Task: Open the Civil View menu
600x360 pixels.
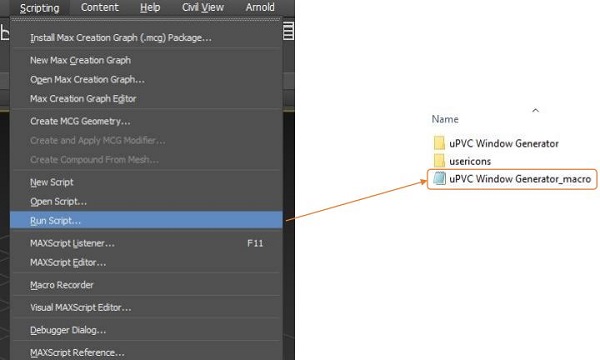Action: [x=203, y=8]
